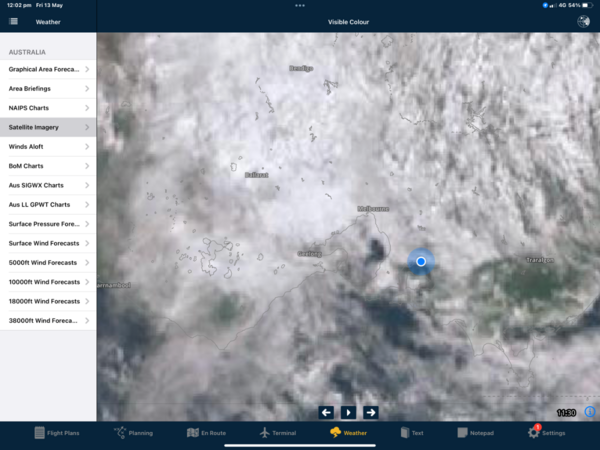
Task: Tap the globe icon at top right
Action: 583,21
